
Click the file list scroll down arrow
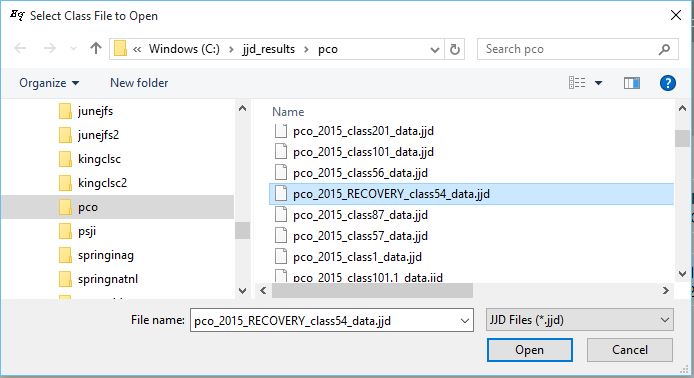682,274
